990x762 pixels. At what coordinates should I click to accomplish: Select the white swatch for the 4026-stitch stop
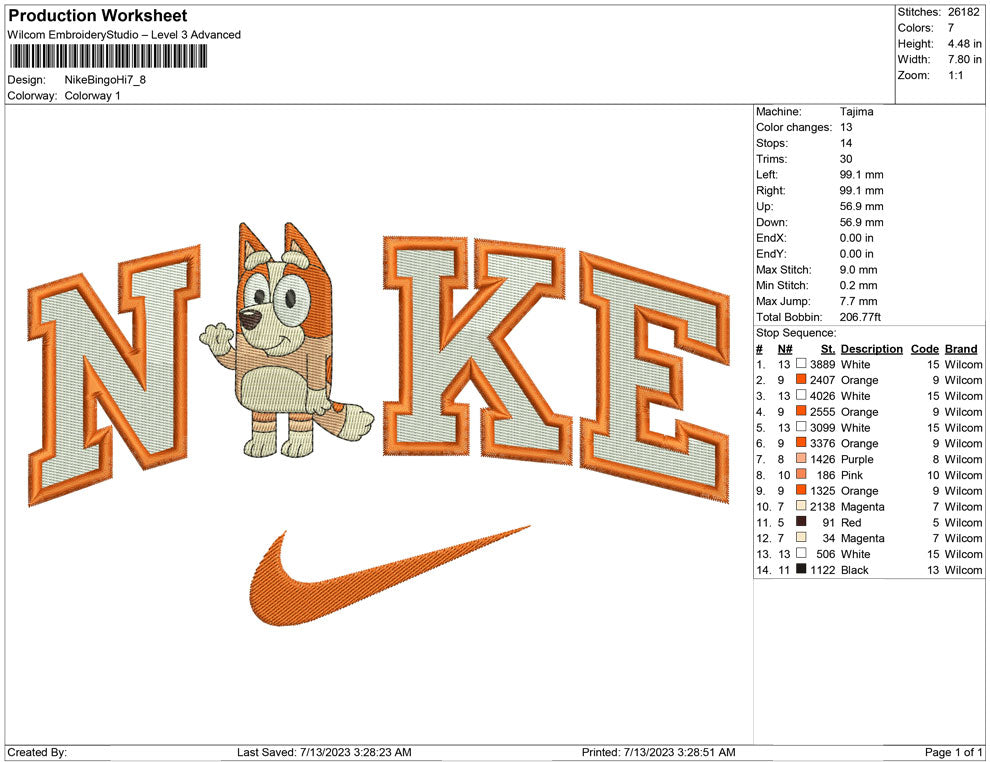[x=801, y=395]
